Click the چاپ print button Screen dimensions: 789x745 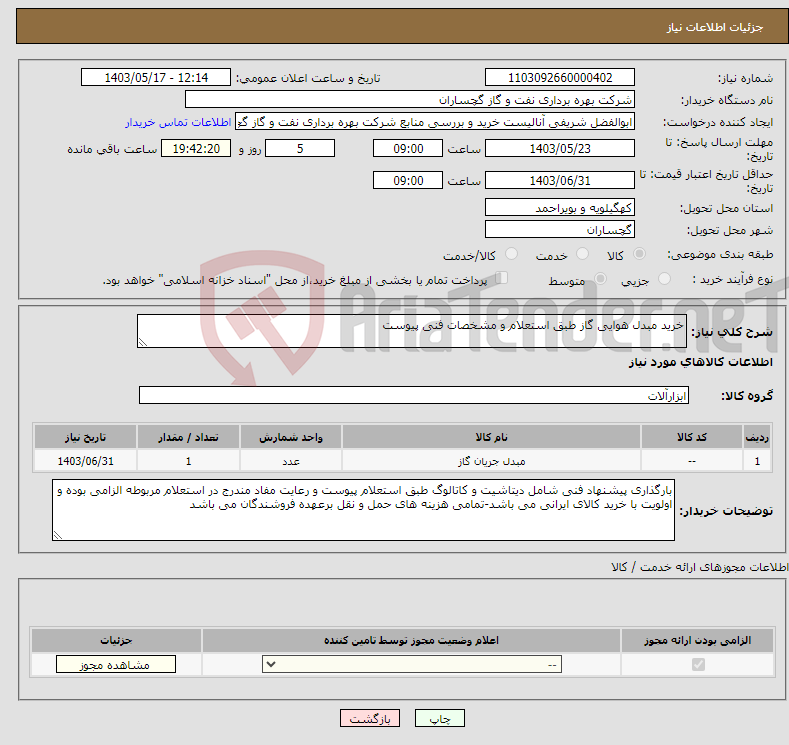tap(440, 718)
